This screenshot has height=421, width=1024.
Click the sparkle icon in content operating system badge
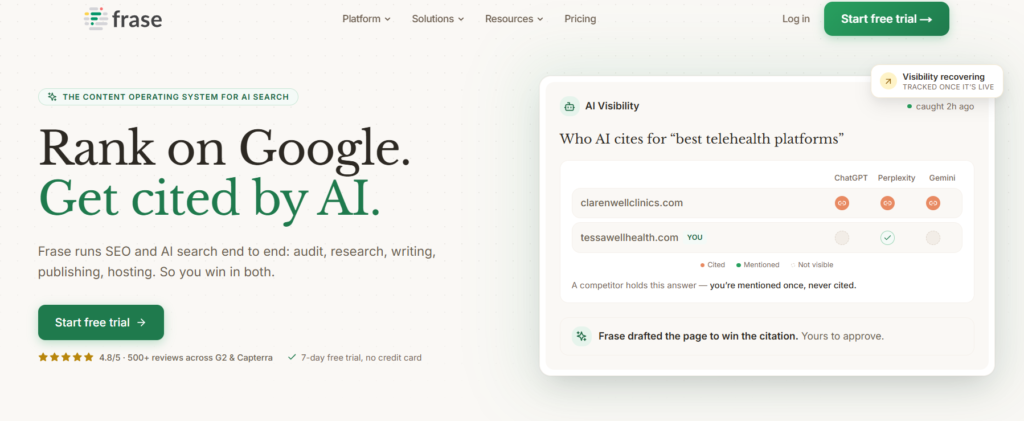click(52, 97)
